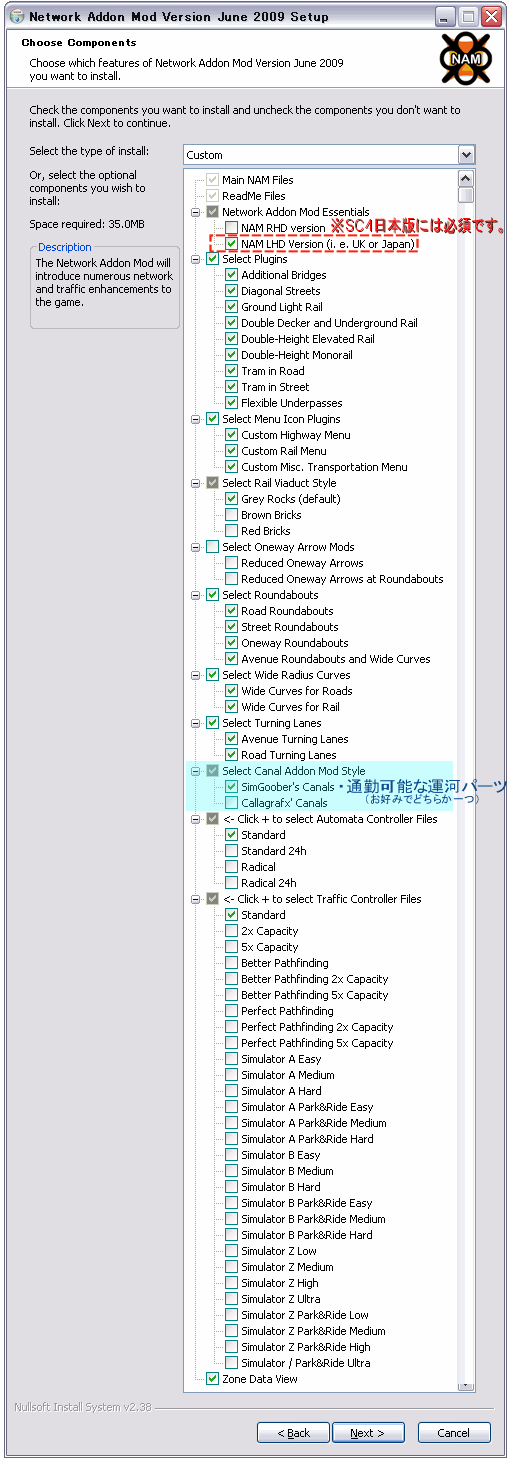Select the Main NAM Files row
510x1460 pixels.
[x=257, y=180]
